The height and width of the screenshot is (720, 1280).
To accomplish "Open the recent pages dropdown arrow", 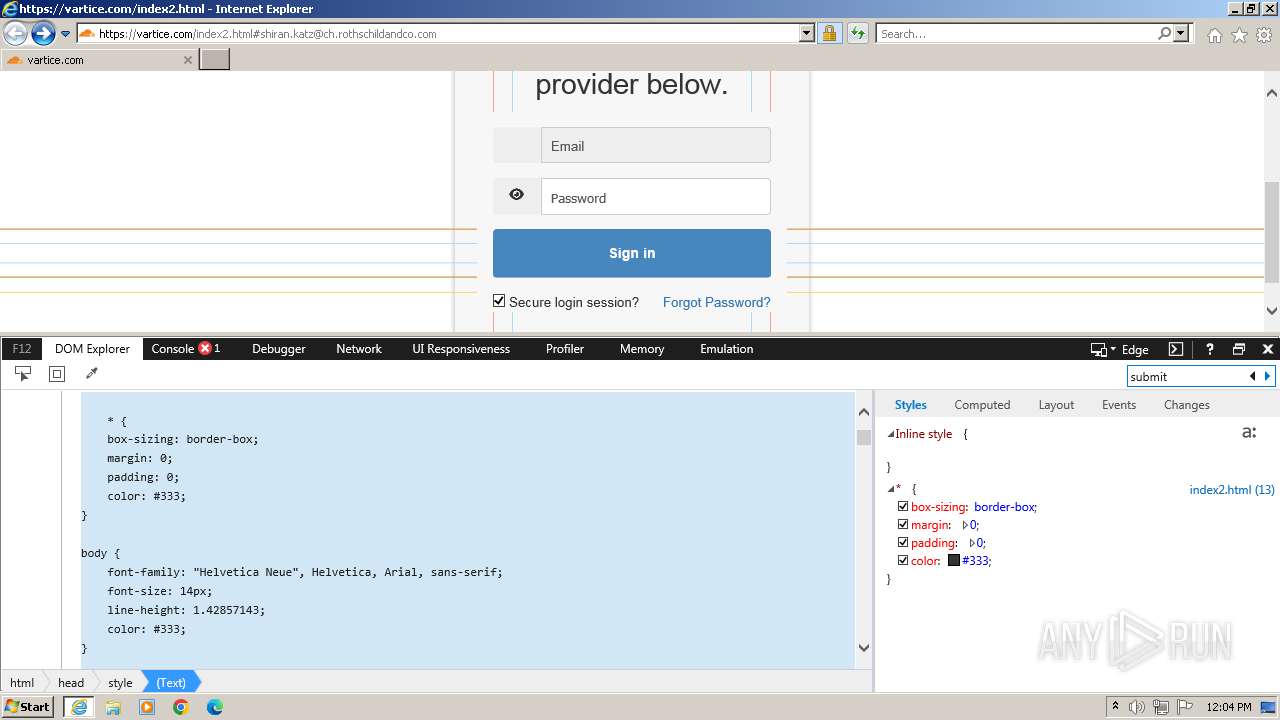I will [65, 34].
